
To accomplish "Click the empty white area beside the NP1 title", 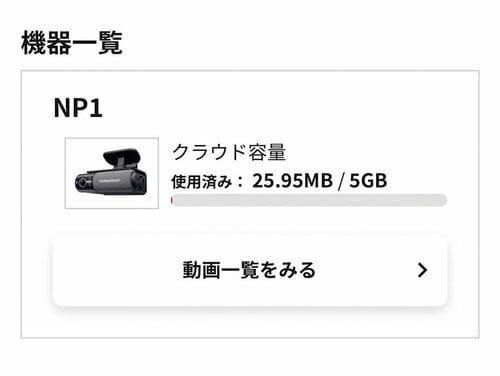I will [267, 108].
